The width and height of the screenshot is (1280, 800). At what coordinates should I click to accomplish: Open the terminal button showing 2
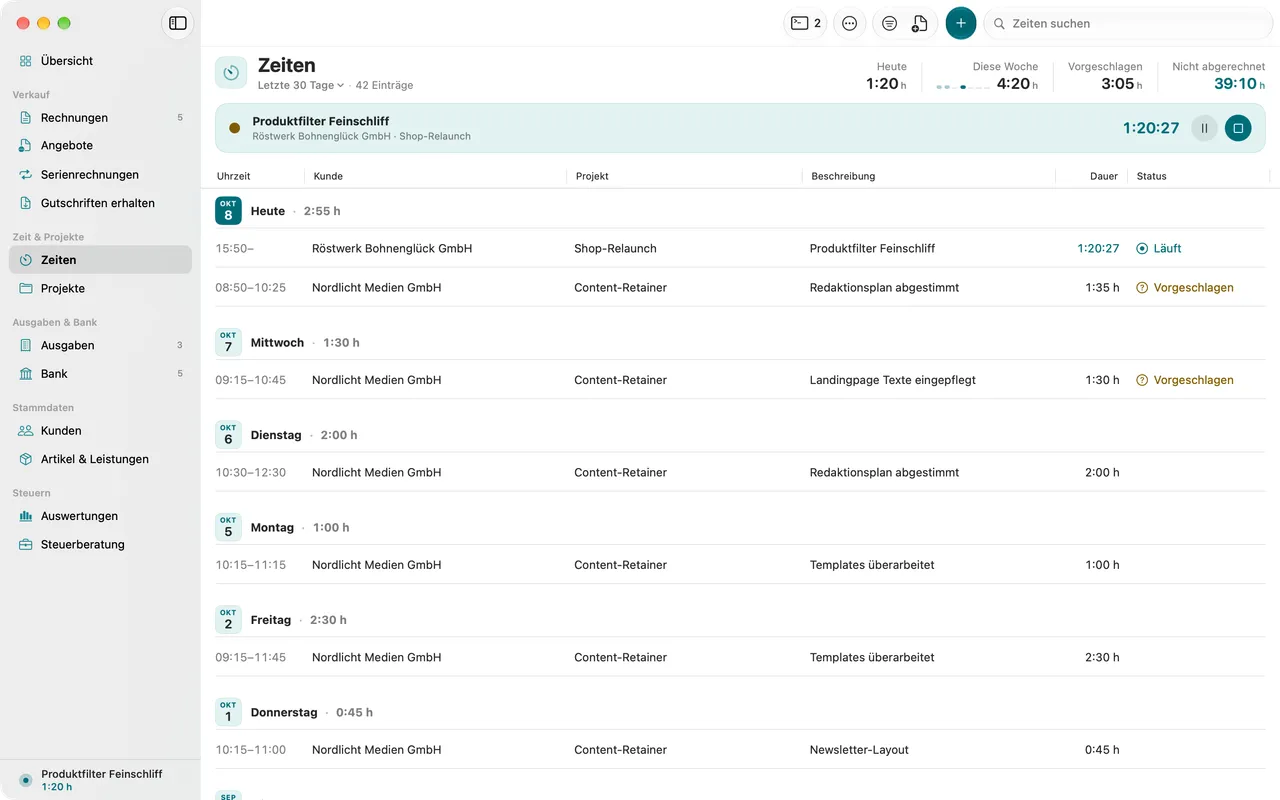805,23
